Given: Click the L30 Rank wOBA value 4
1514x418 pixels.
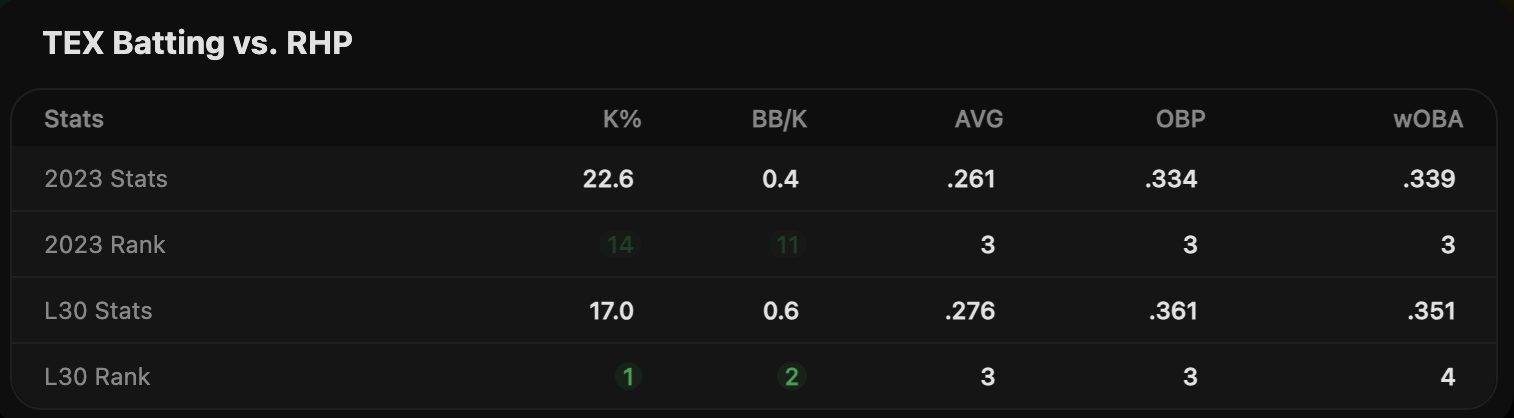Looking at the screenshot, I should point(1448,377).
